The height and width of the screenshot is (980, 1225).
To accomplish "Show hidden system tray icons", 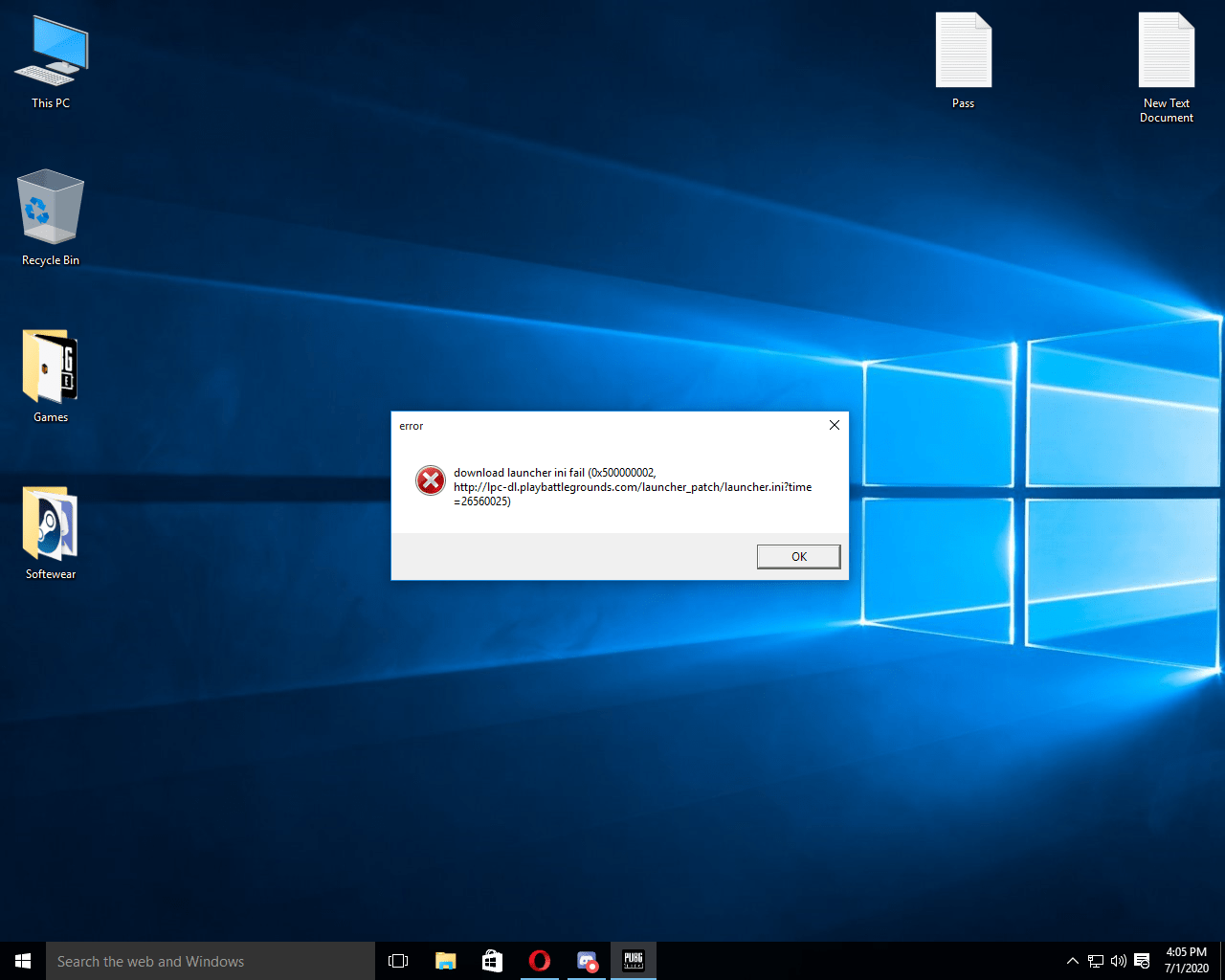I will (1073, 961).
